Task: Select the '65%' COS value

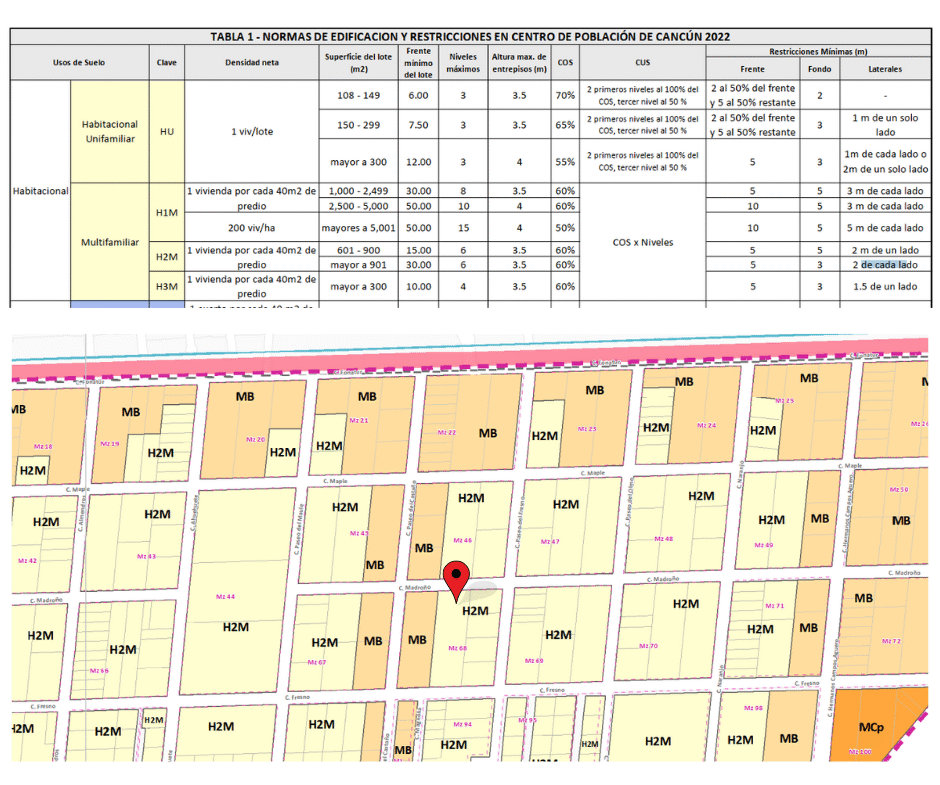Action: click(x=565, y=125)
